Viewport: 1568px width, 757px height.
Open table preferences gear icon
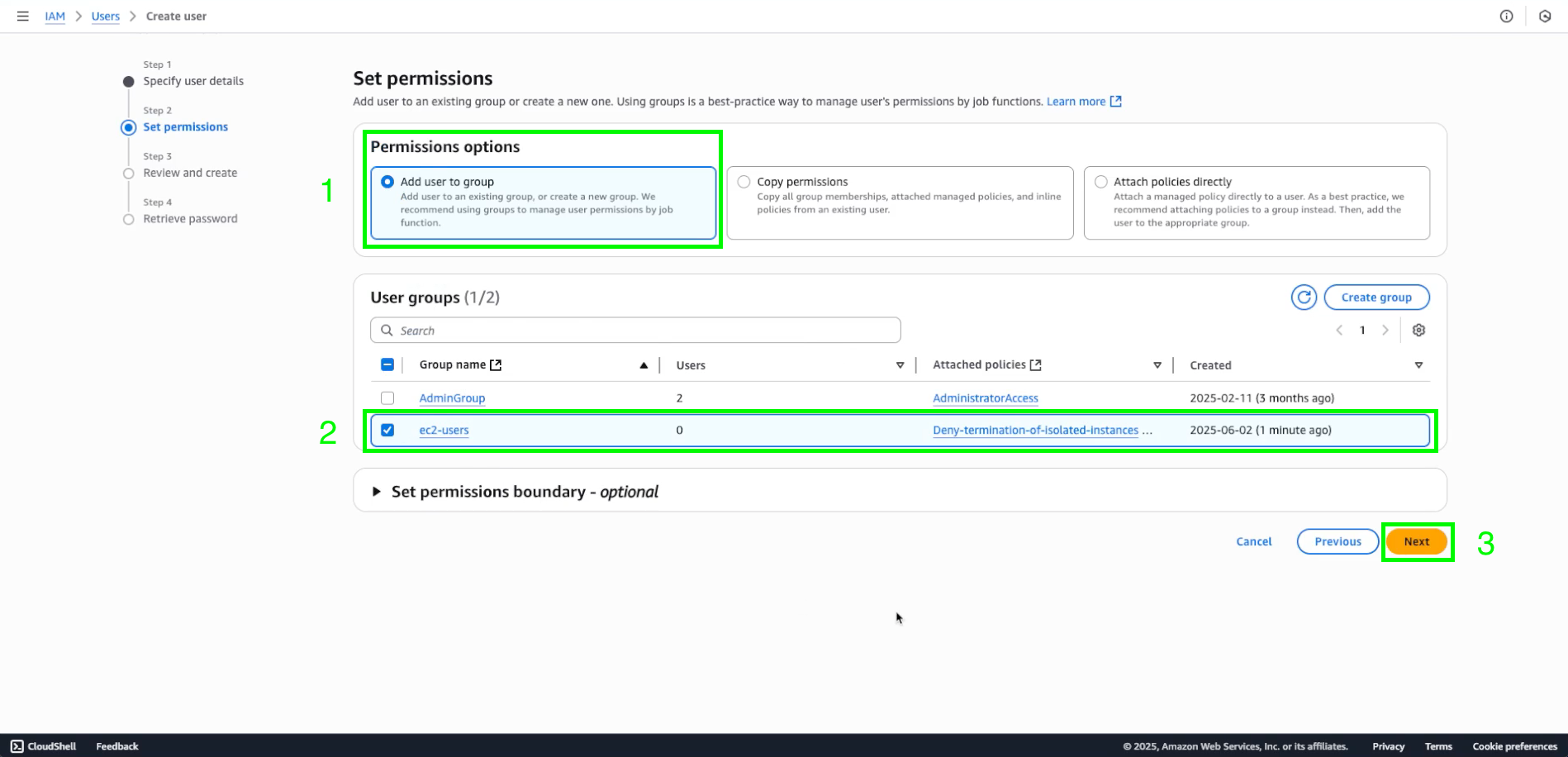tap(1418, 330)
